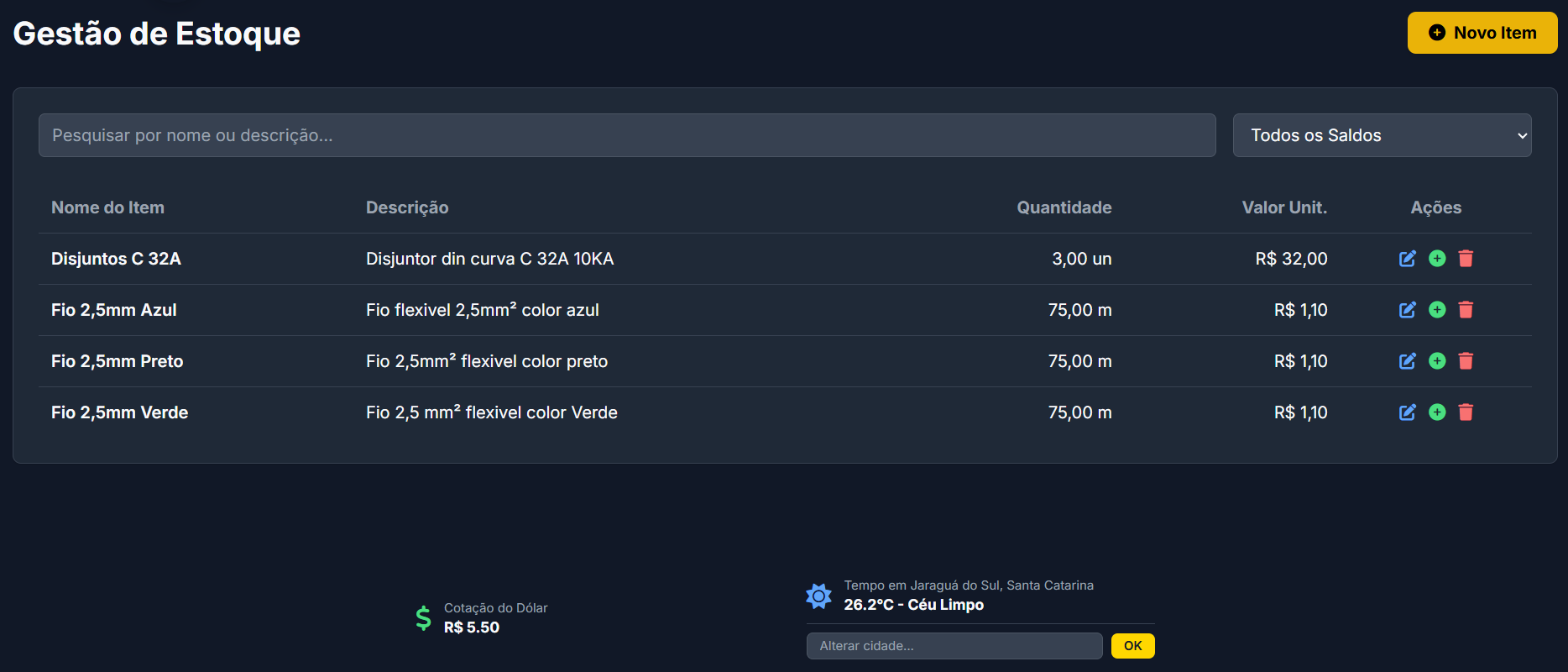Click the R$ 5.50 dollar rate value
1568x672 pixels.
(x=472, y=627)
